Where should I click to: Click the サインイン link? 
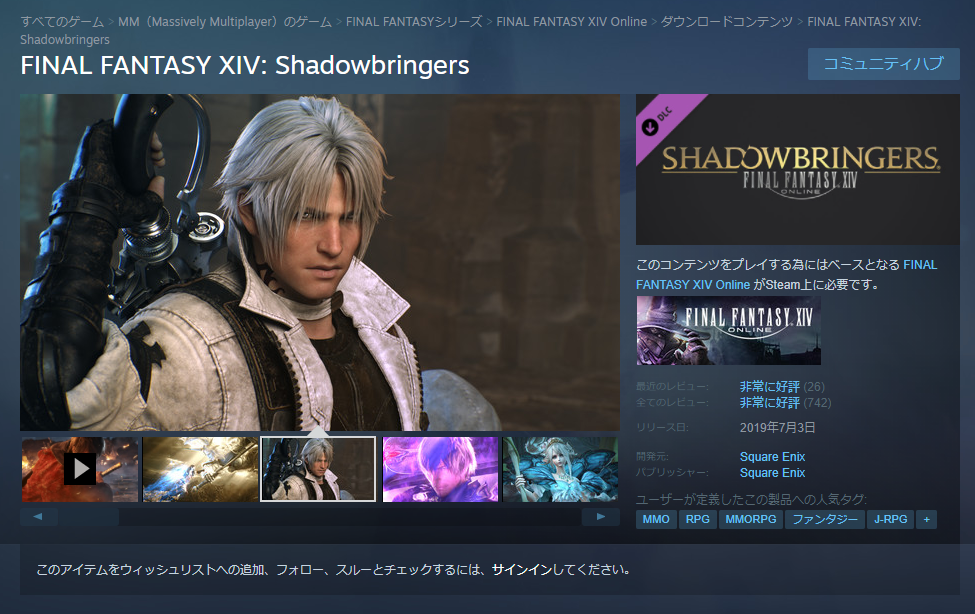point(522,570)
